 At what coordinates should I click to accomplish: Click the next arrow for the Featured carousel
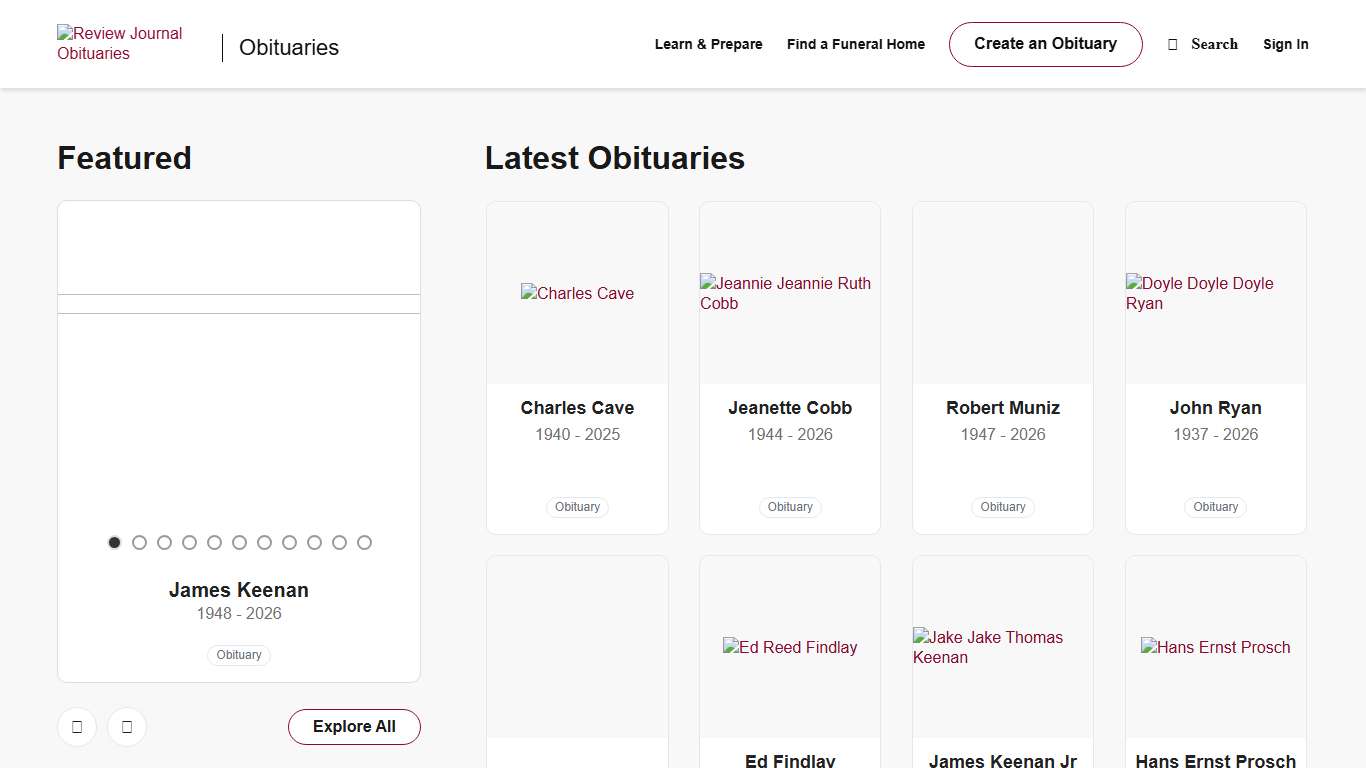(x=127, y=727)
